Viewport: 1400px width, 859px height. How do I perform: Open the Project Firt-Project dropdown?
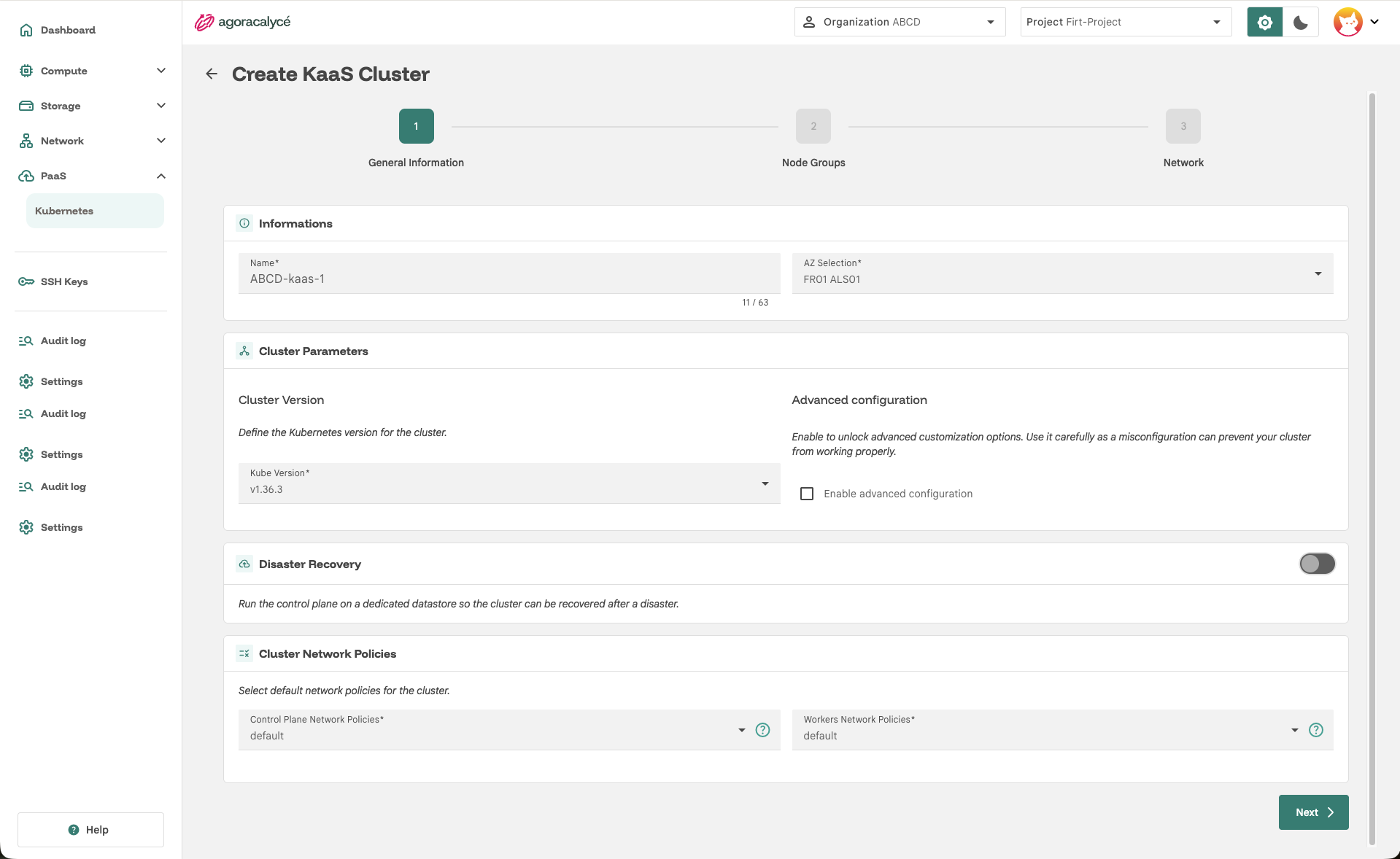click(1126, 22)
